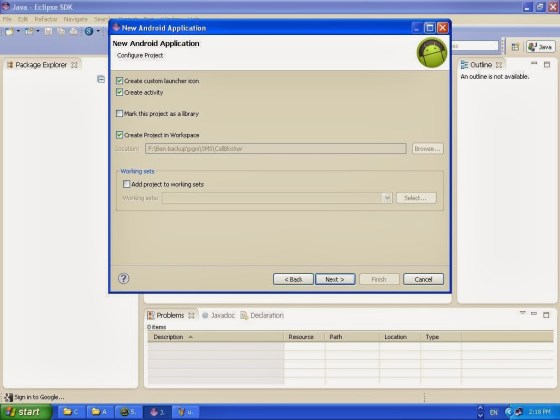Click the Package Explorer panel icon

(10, 65)
